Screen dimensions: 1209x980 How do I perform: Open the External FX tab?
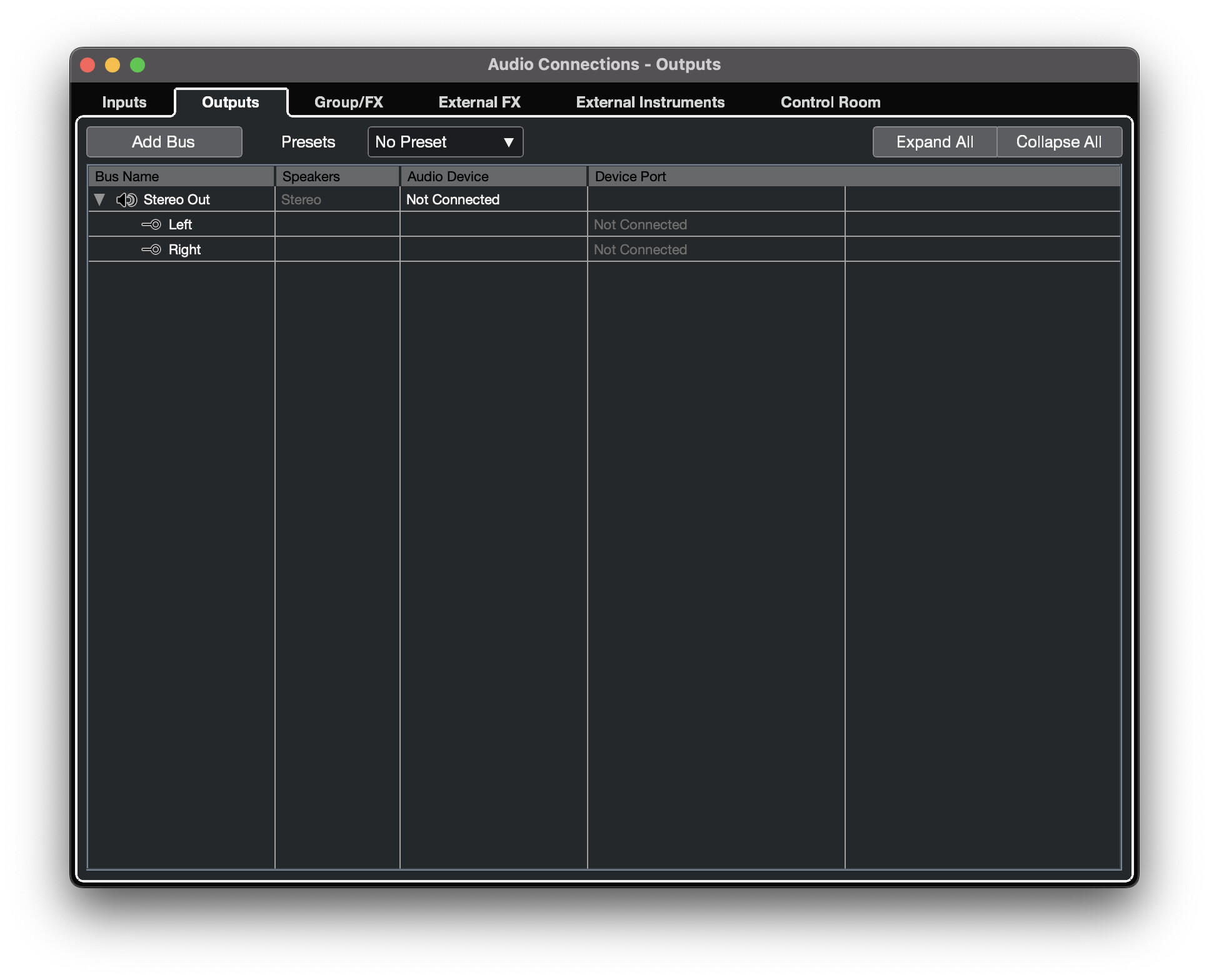point(479,102)
